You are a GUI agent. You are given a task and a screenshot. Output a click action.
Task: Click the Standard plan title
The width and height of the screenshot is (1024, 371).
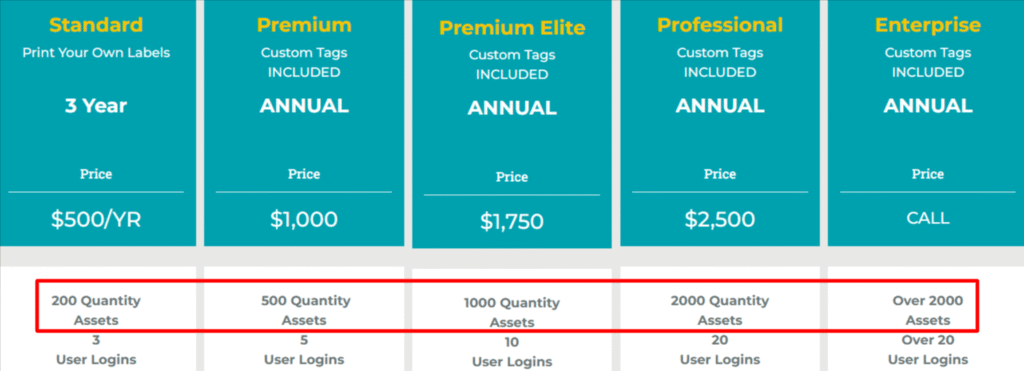(x=96, y=25)
